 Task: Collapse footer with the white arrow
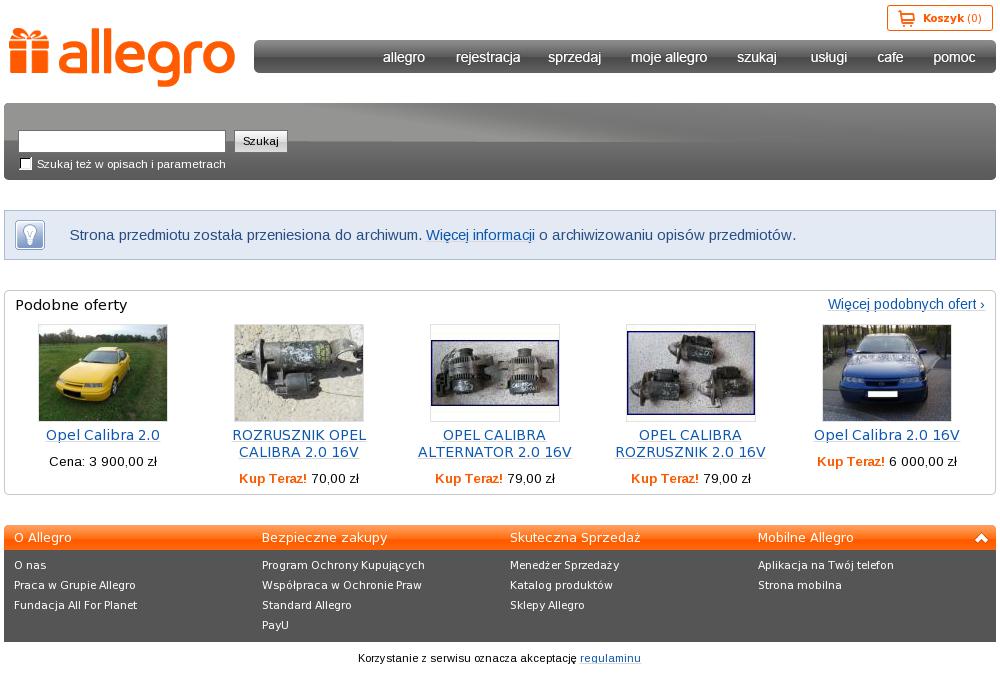981,538
